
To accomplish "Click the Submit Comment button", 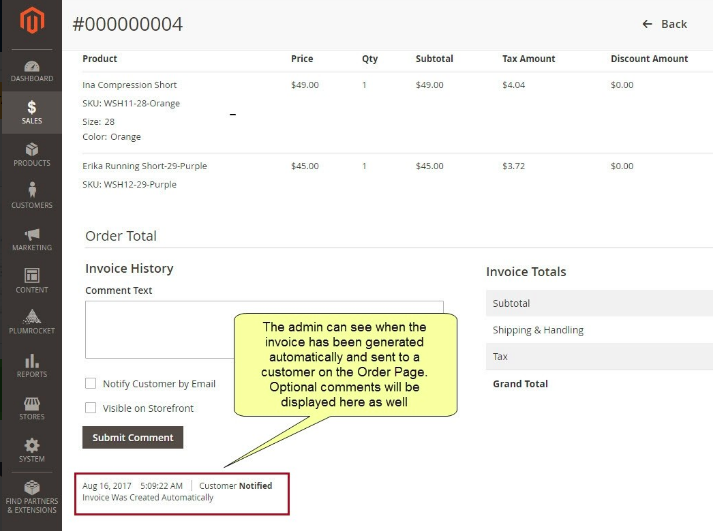I will click(132, 437).
